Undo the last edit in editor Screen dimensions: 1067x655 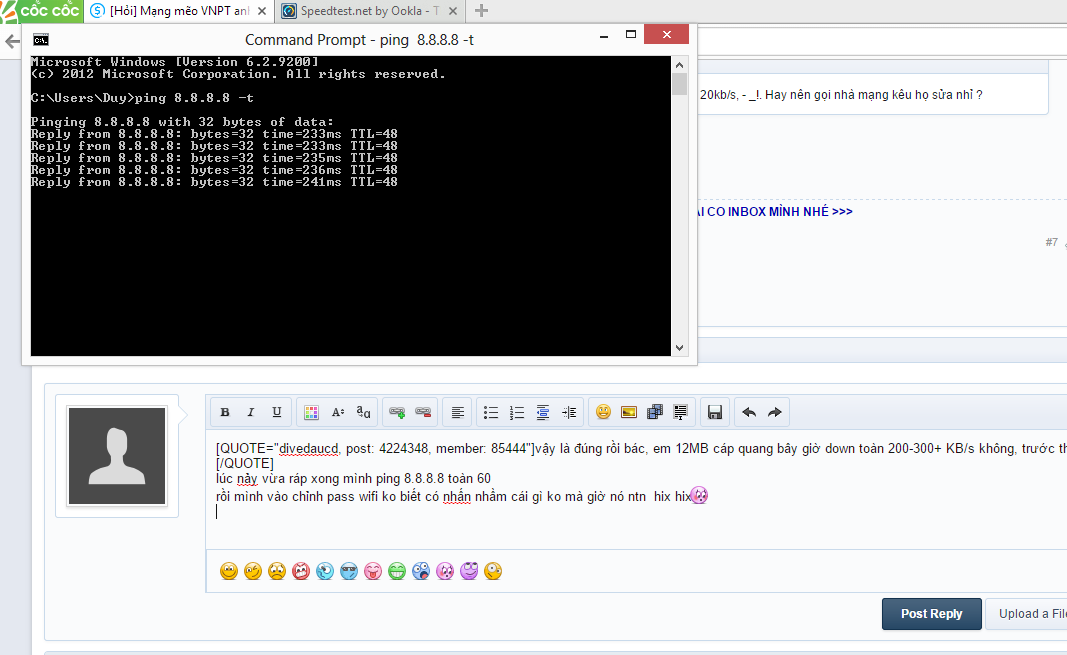point(749,412)
